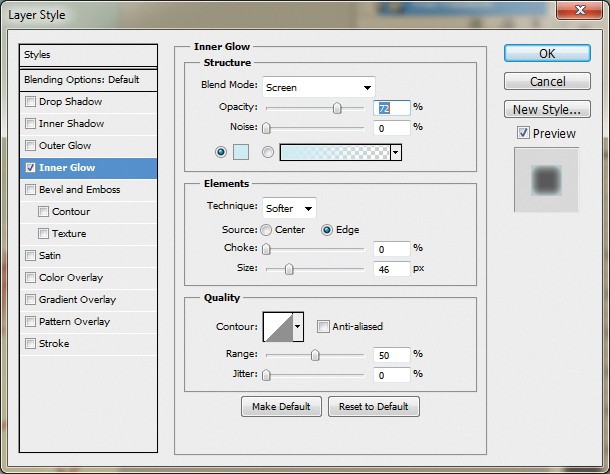Click the style preview thumbnail

coord(546,180)
